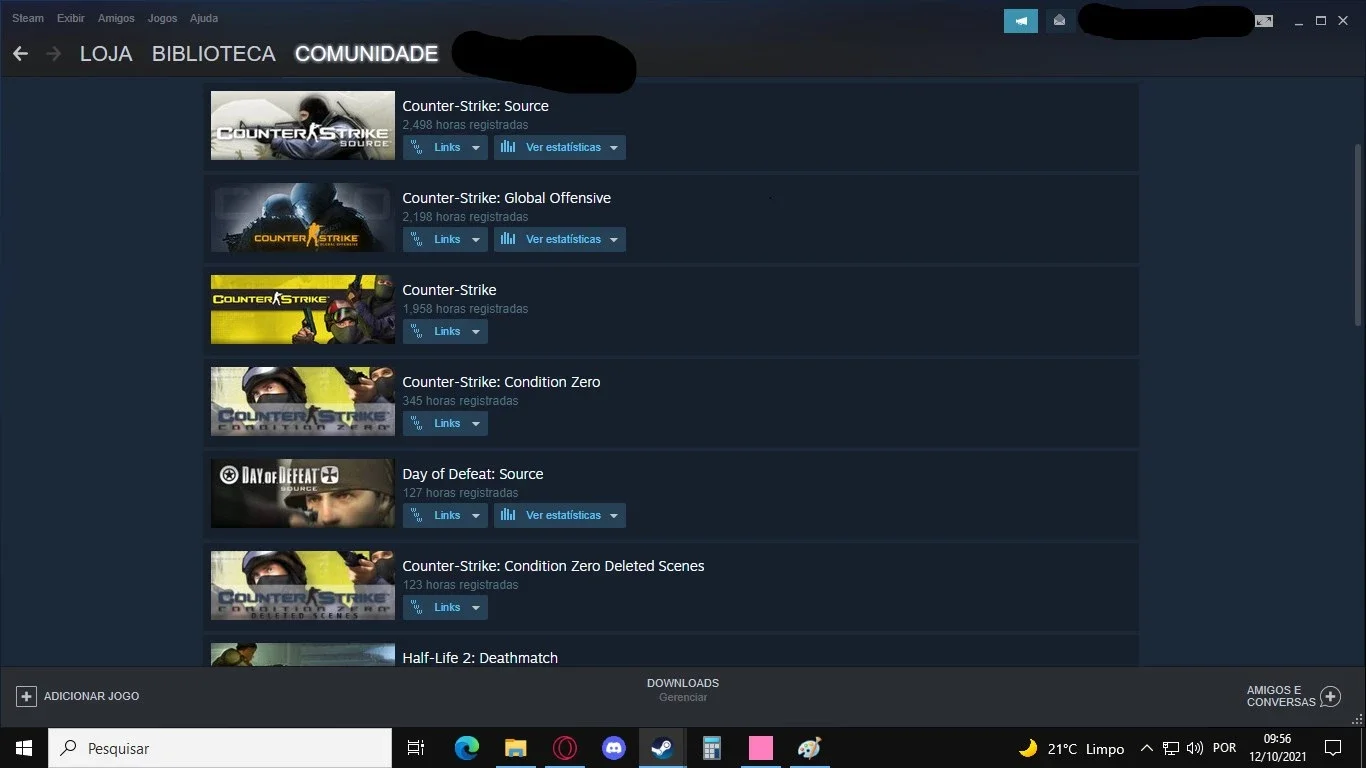Image resolution: width=1366 pixels, height=768 pixels.
Task: Click the vertical scrollbar thumb
Action: click(x=1357, y=234)
